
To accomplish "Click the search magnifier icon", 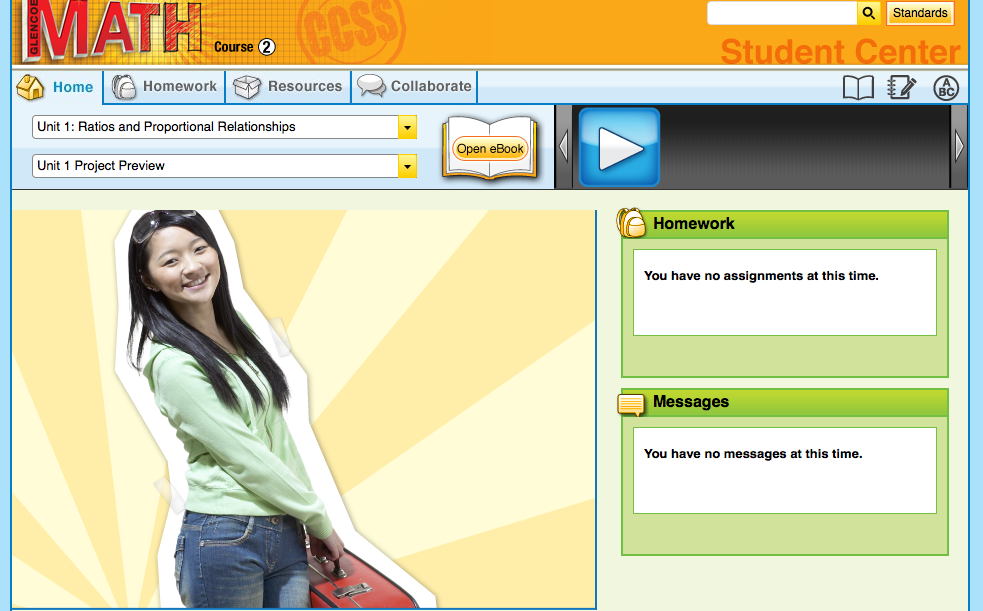I will pyautogui.click(x=868, y=13).
